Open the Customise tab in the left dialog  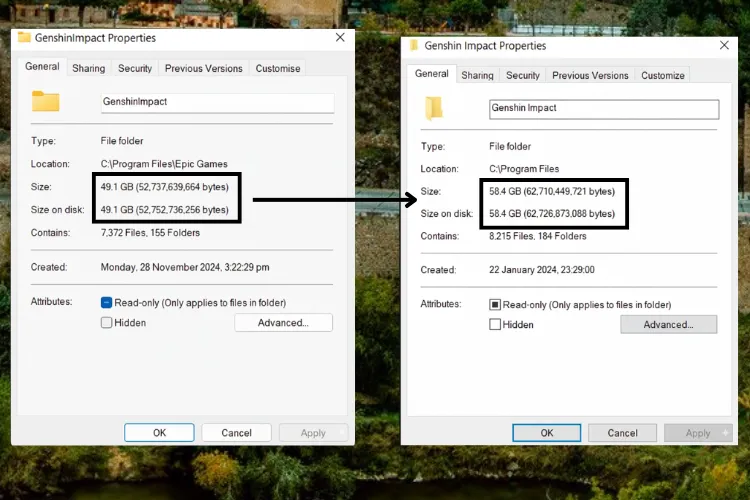pos(277,69)
